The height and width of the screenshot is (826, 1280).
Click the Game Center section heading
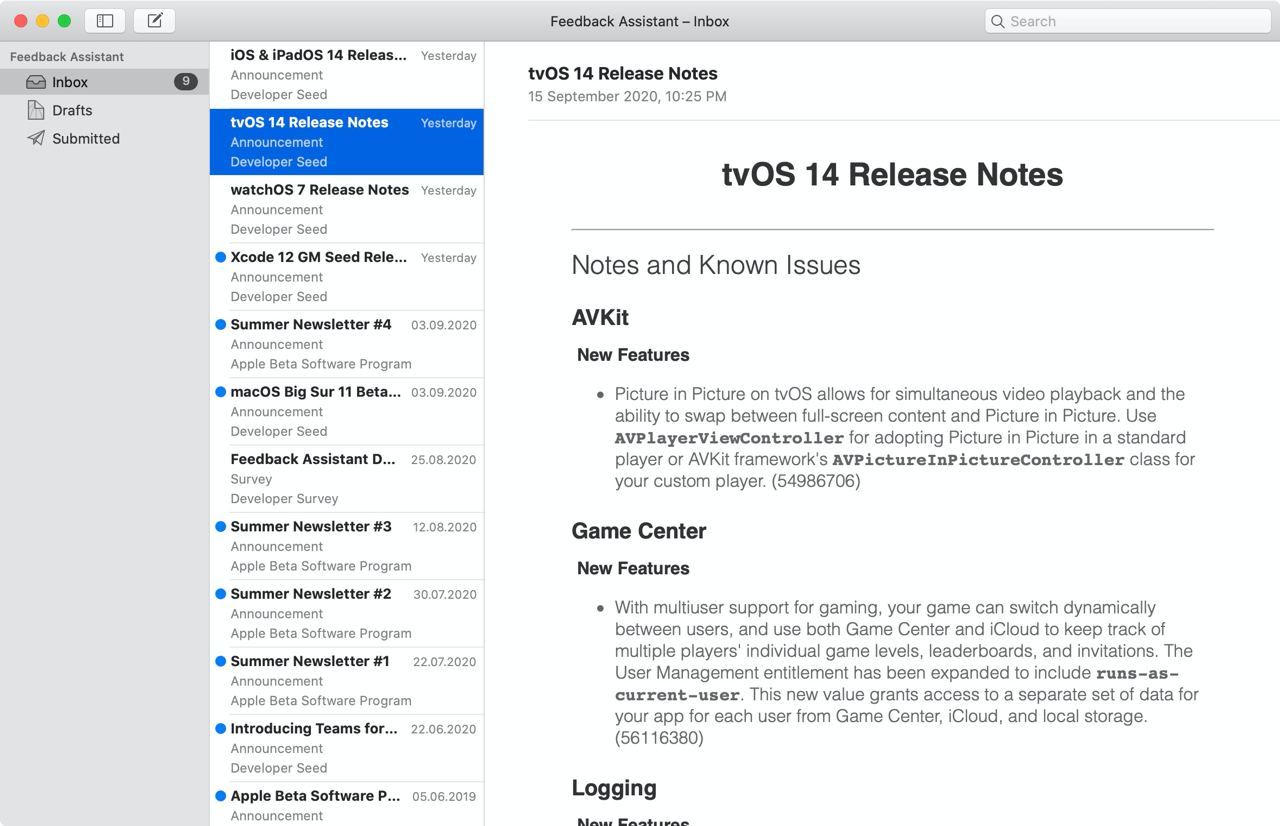tap(639, 531)
